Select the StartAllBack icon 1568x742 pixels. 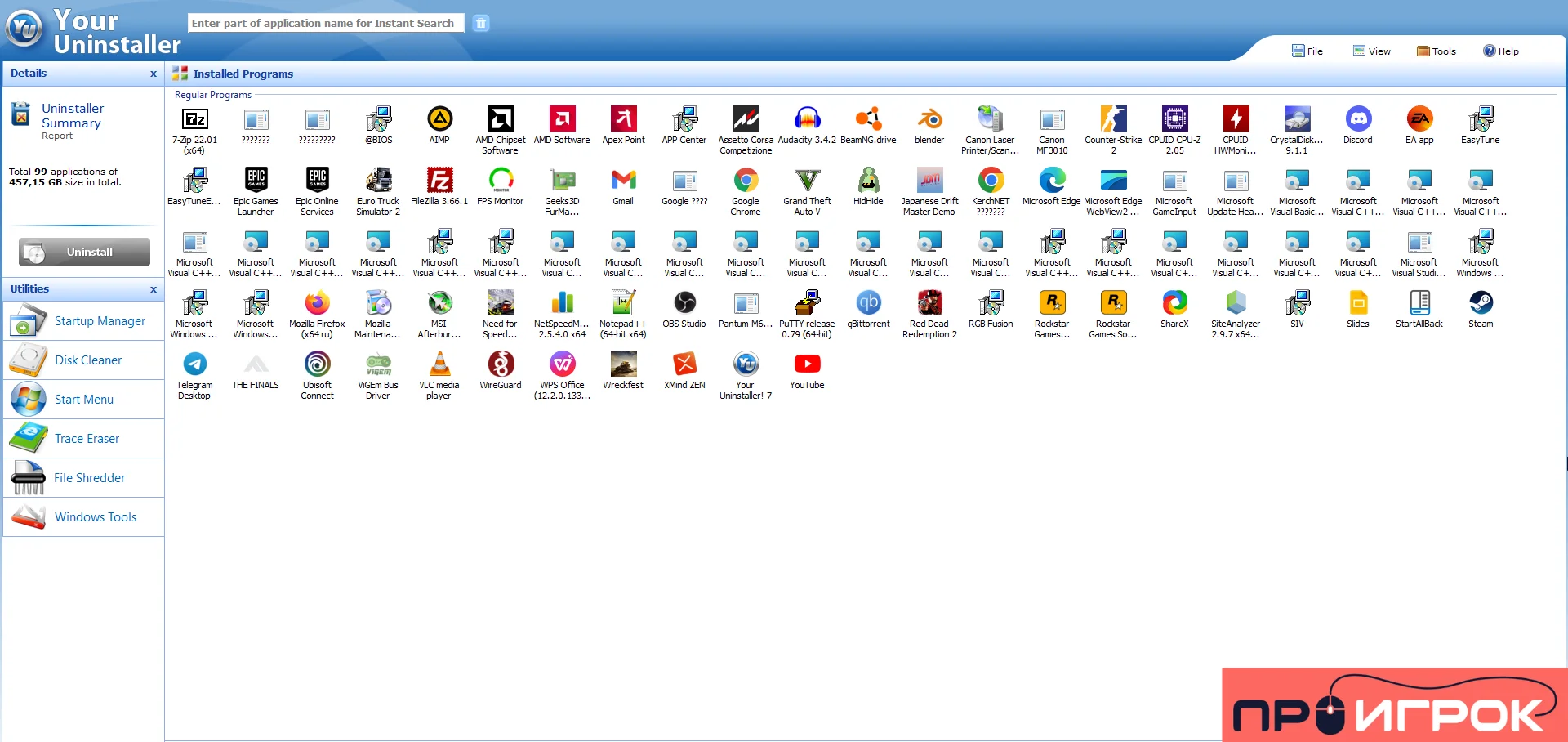1419,303
